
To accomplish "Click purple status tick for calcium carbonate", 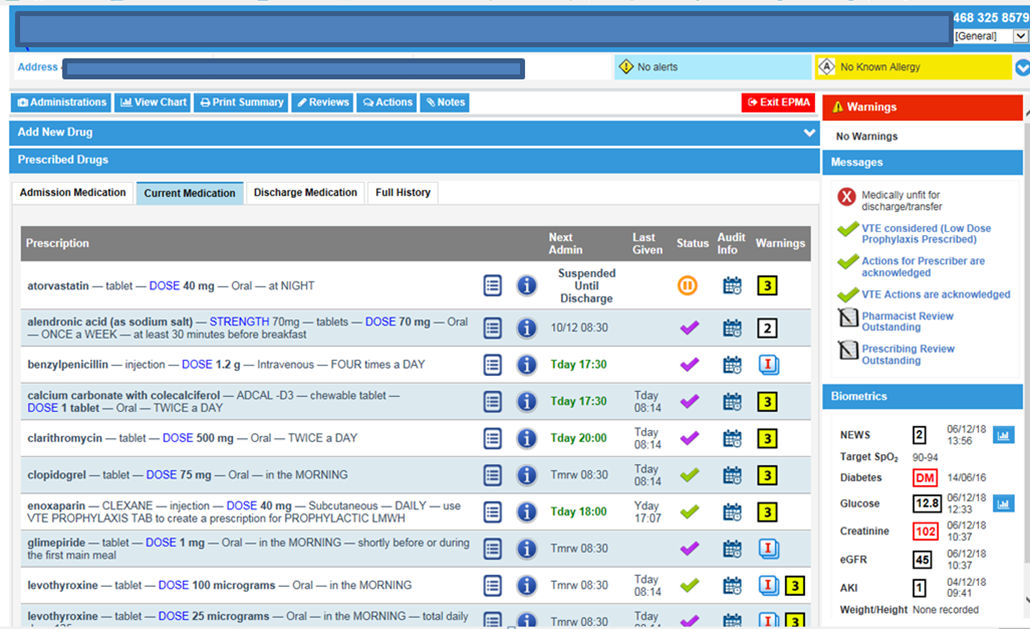I will click(x=689, y=401).
